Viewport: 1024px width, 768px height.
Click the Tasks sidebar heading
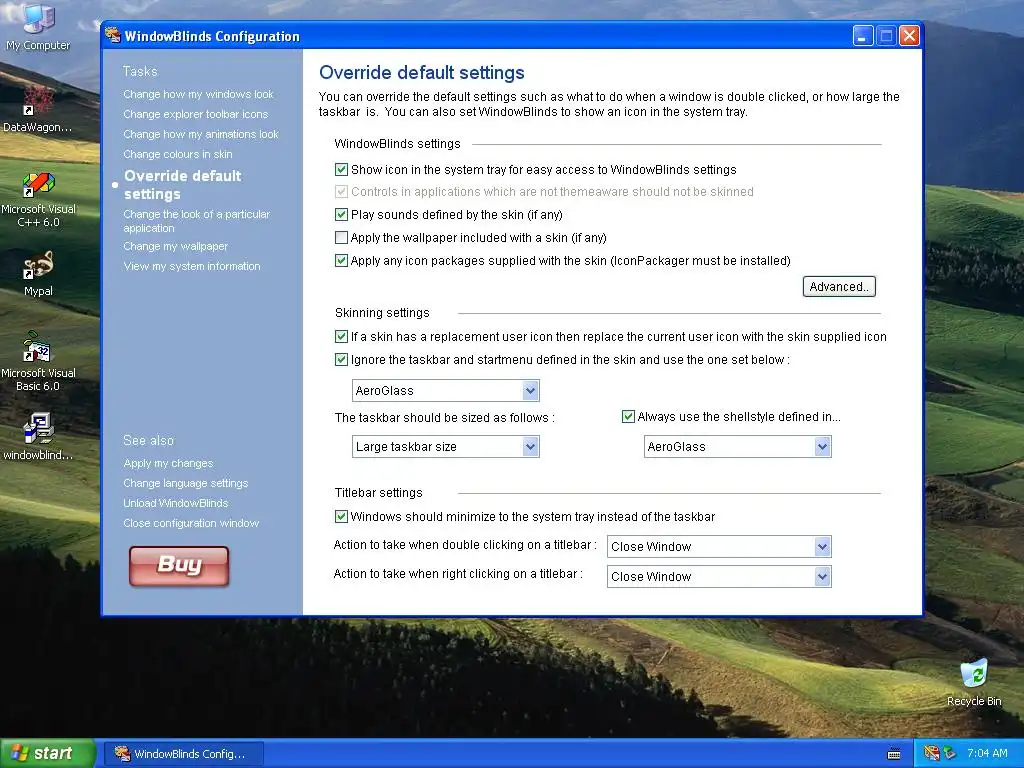coord(140,71)
